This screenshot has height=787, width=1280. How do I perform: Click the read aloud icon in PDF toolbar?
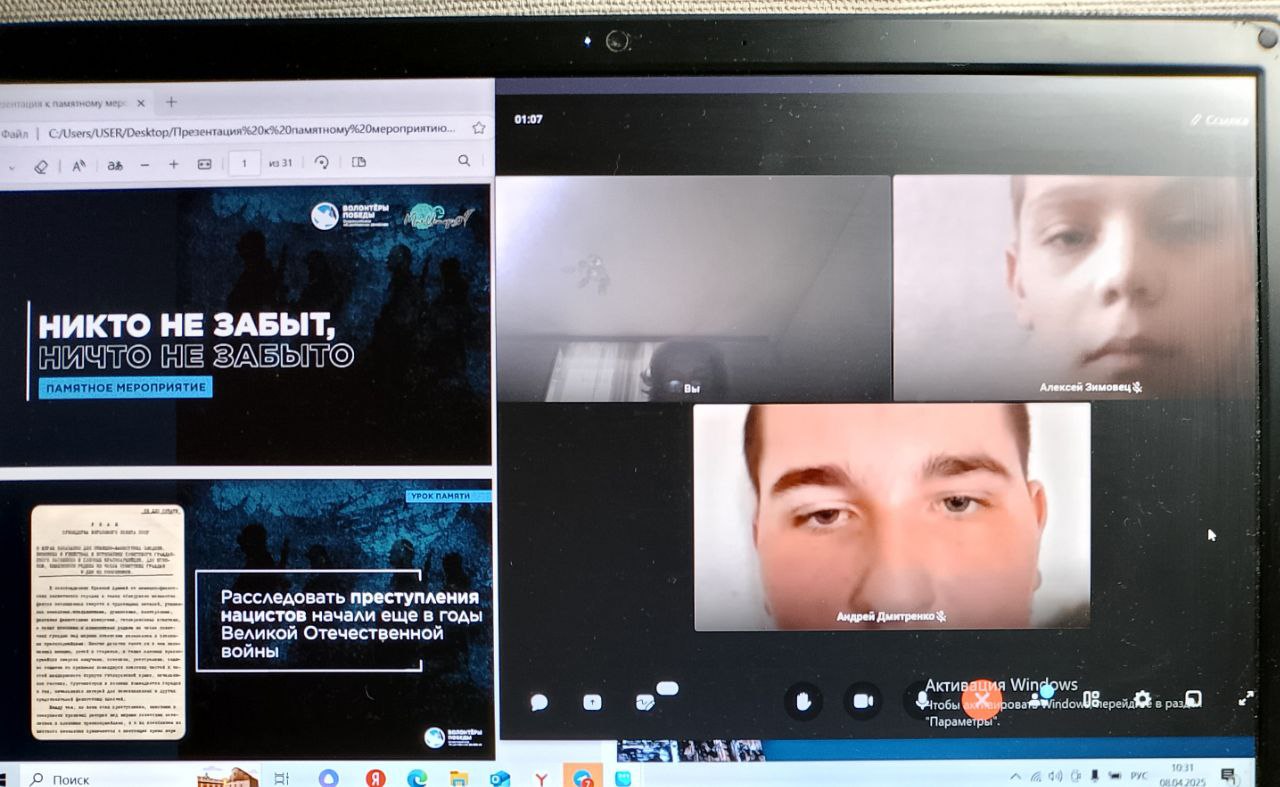78,165
